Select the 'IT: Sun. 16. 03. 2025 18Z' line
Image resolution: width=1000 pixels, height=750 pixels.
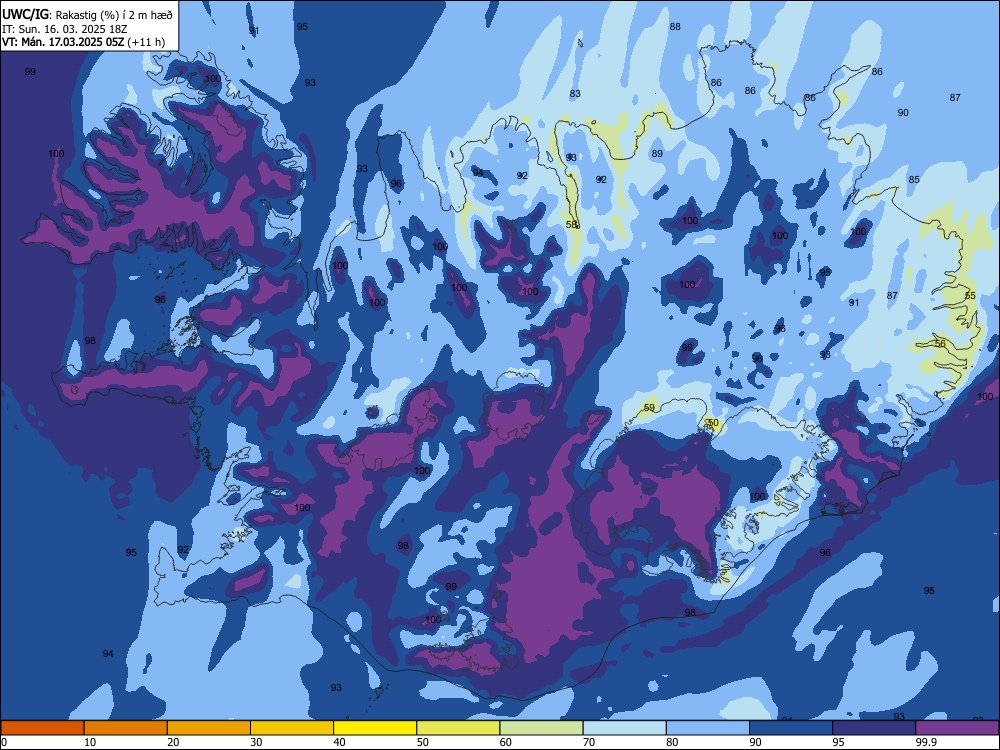pos(64,29)
